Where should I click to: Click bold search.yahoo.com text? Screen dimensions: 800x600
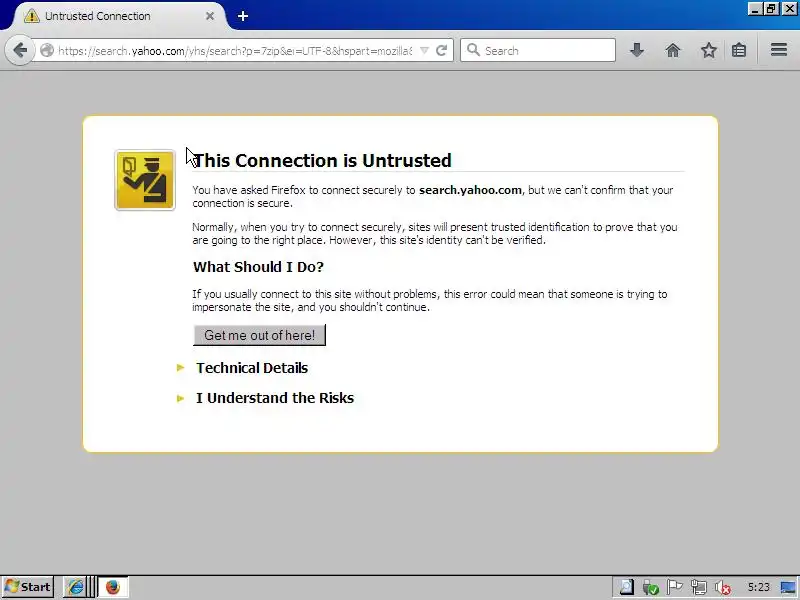pyautogui.click(x=470, y=190)
